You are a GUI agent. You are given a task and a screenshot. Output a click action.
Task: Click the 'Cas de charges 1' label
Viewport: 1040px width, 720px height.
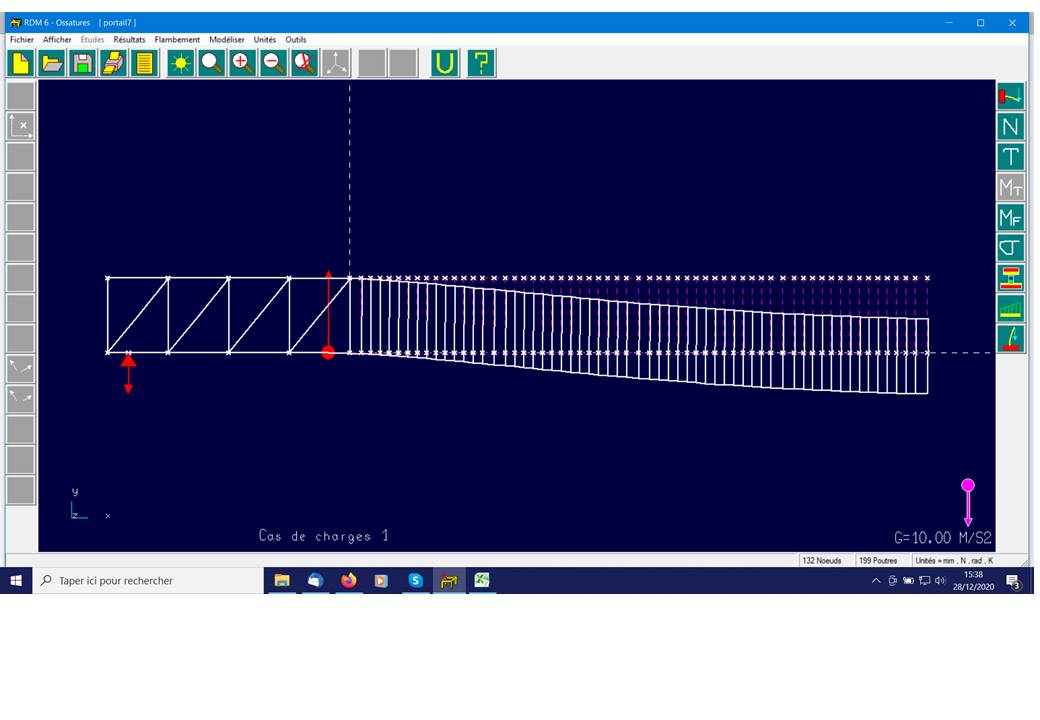click(324, 536)
